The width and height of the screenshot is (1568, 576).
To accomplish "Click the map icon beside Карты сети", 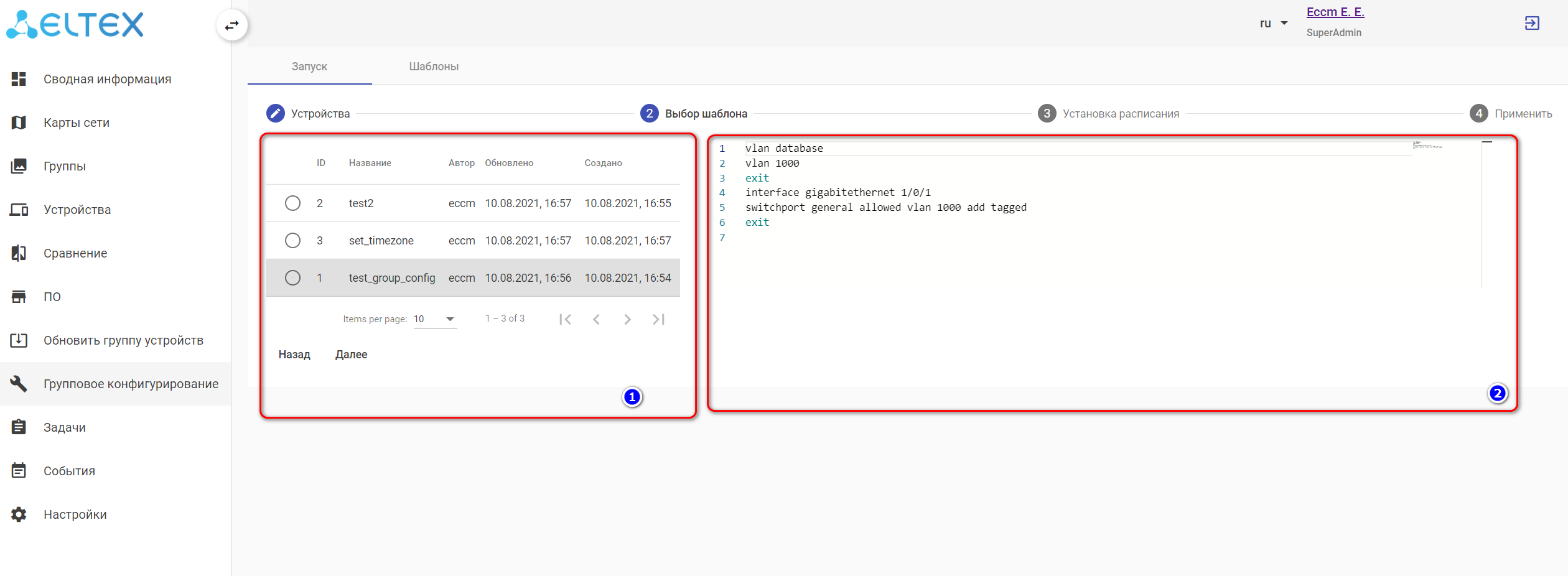I will pos(19,123).
